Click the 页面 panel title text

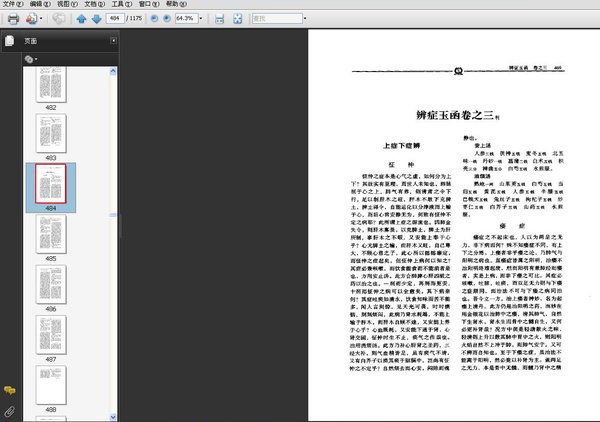31,41
